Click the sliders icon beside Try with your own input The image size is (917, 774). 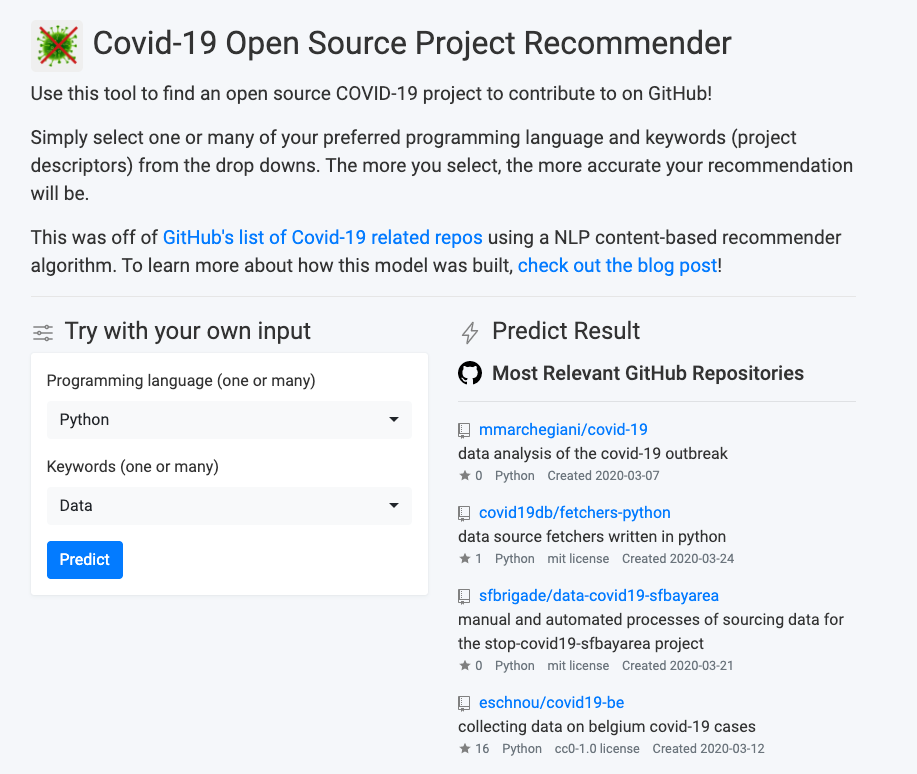pos(43,333)
